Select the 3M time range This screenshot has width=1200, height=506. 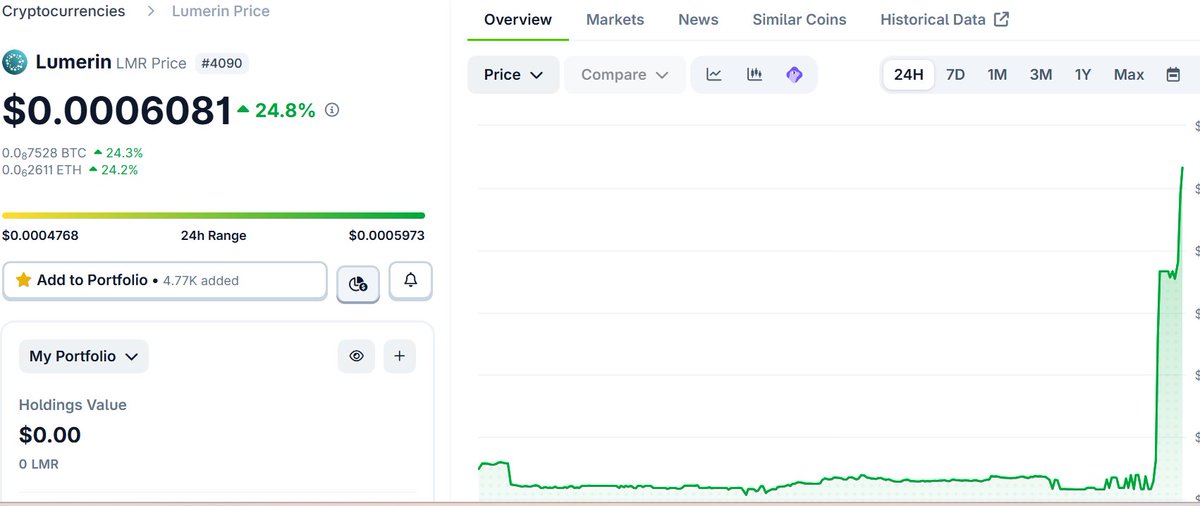pyautogui.click(x=1041, y=75)
